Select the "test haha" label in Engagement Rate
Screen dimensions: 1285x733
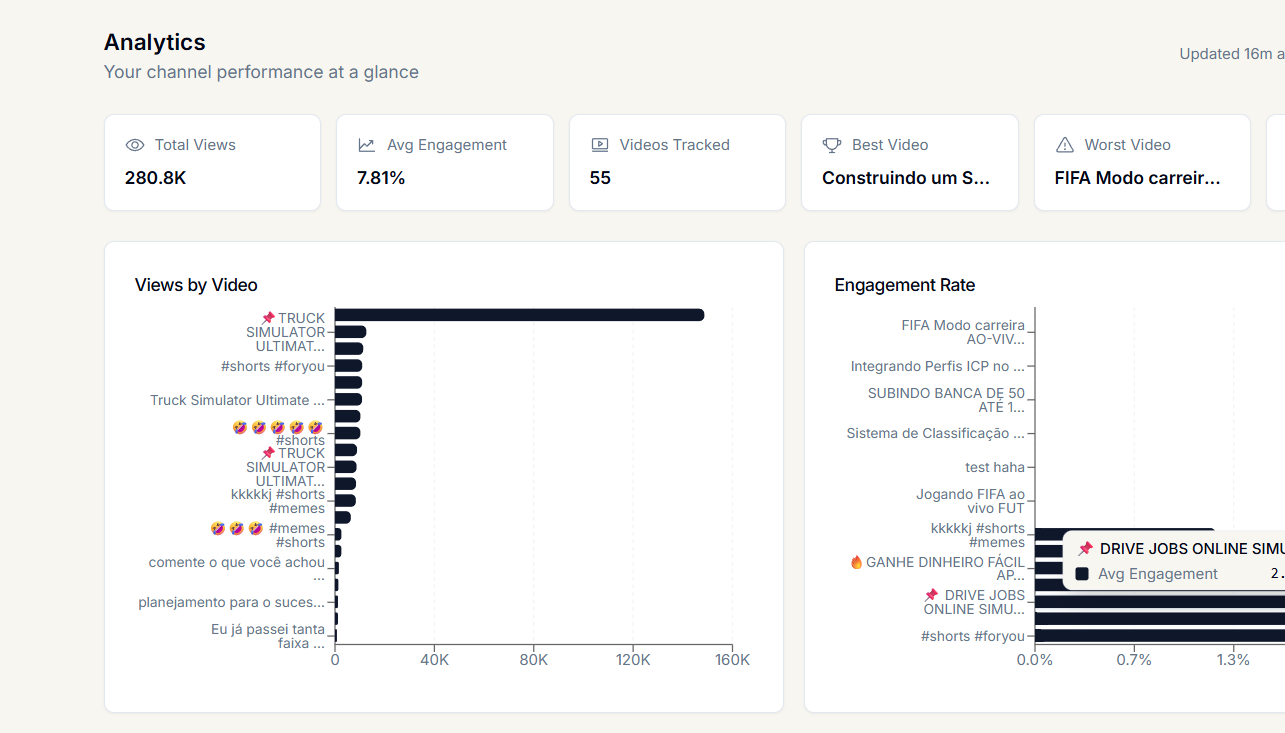point(994,467)
